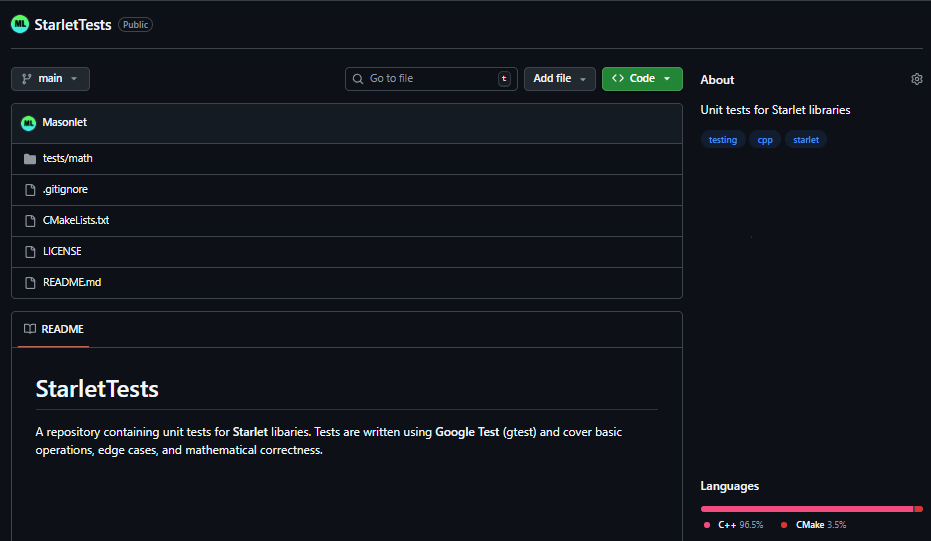Screen dimensions: 931x541
Task: Open the README.md file
Action: click(72, 282)
